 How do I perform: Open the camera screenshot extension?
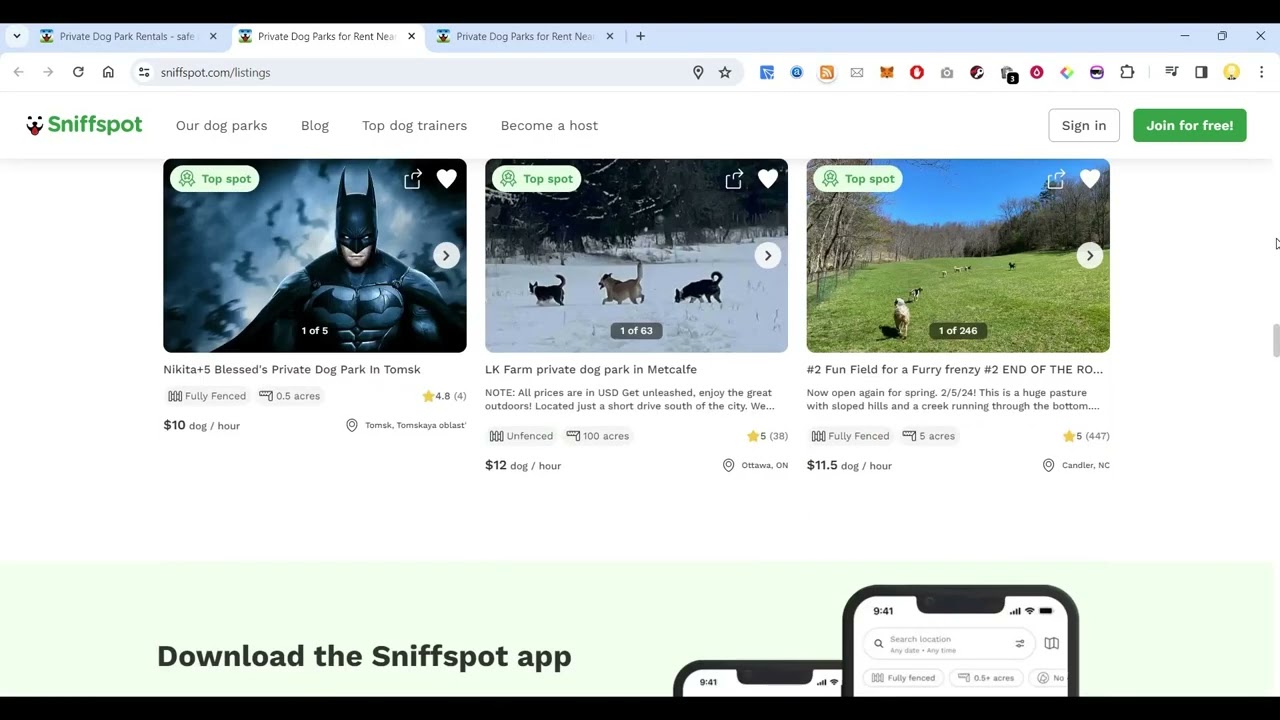(x=947, y=72)
